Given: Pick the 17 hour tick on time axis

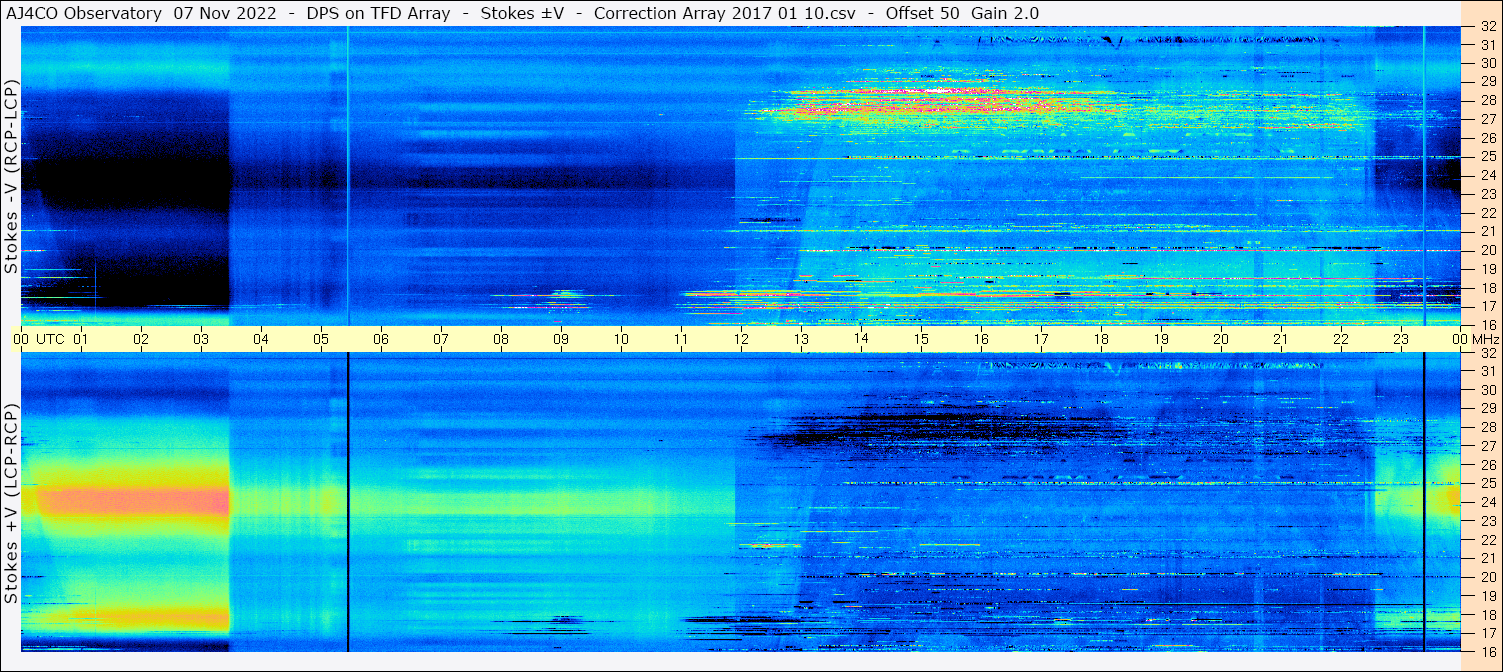Looking at the screenshot, I should (1041, 339).
